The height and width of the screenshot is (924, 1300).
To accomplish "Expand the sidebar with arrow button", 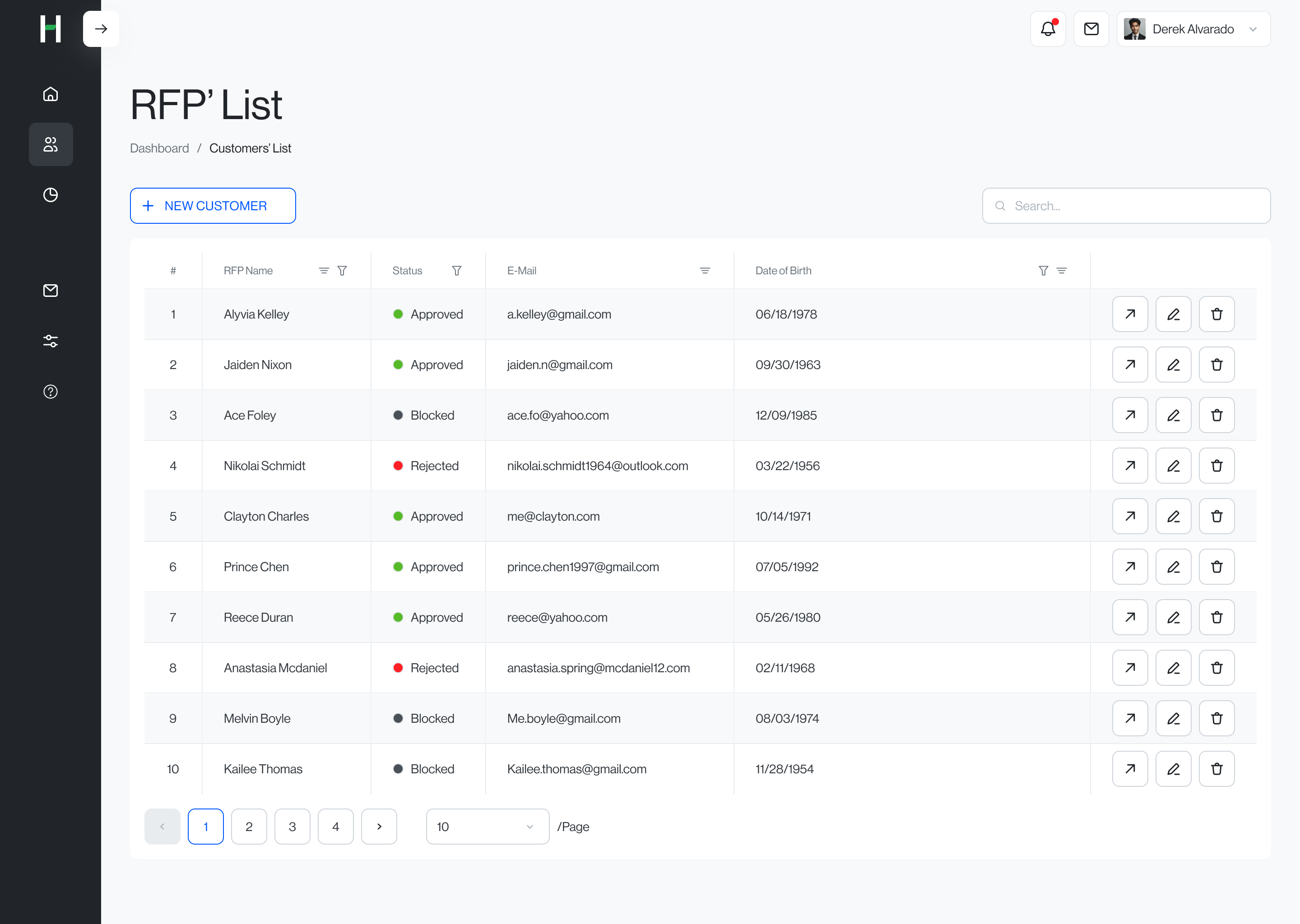I will click(x=101, y=29).
